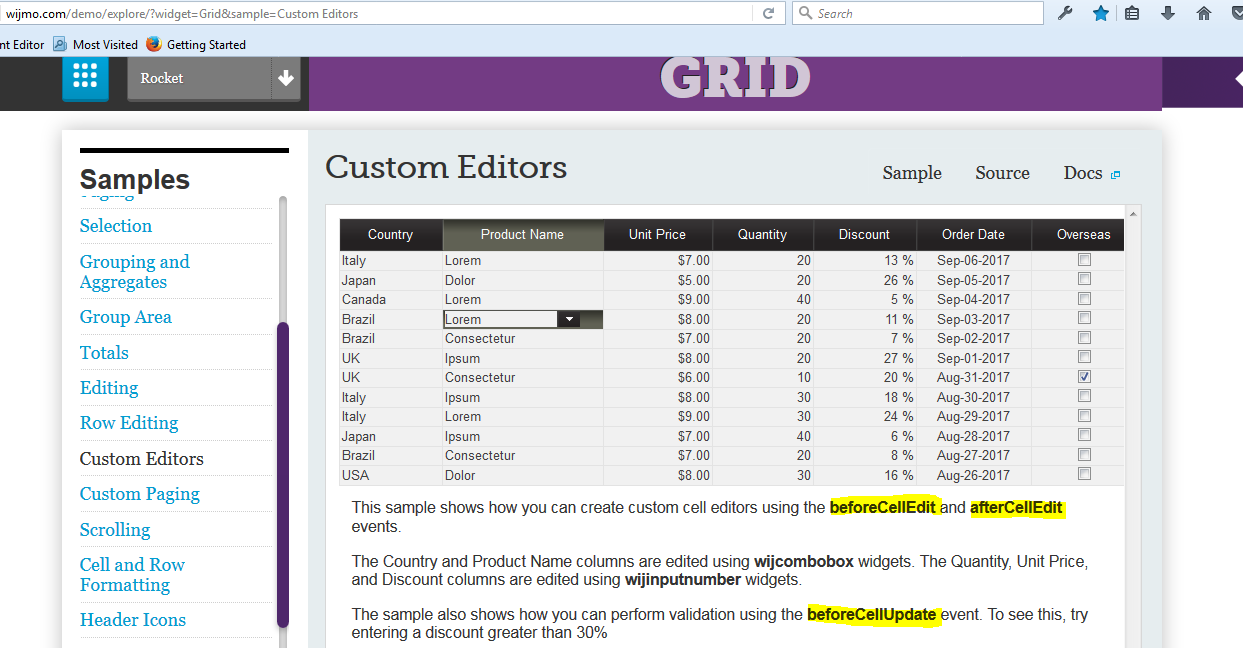Click the quantity 10 cell

[x=763, y=377]
